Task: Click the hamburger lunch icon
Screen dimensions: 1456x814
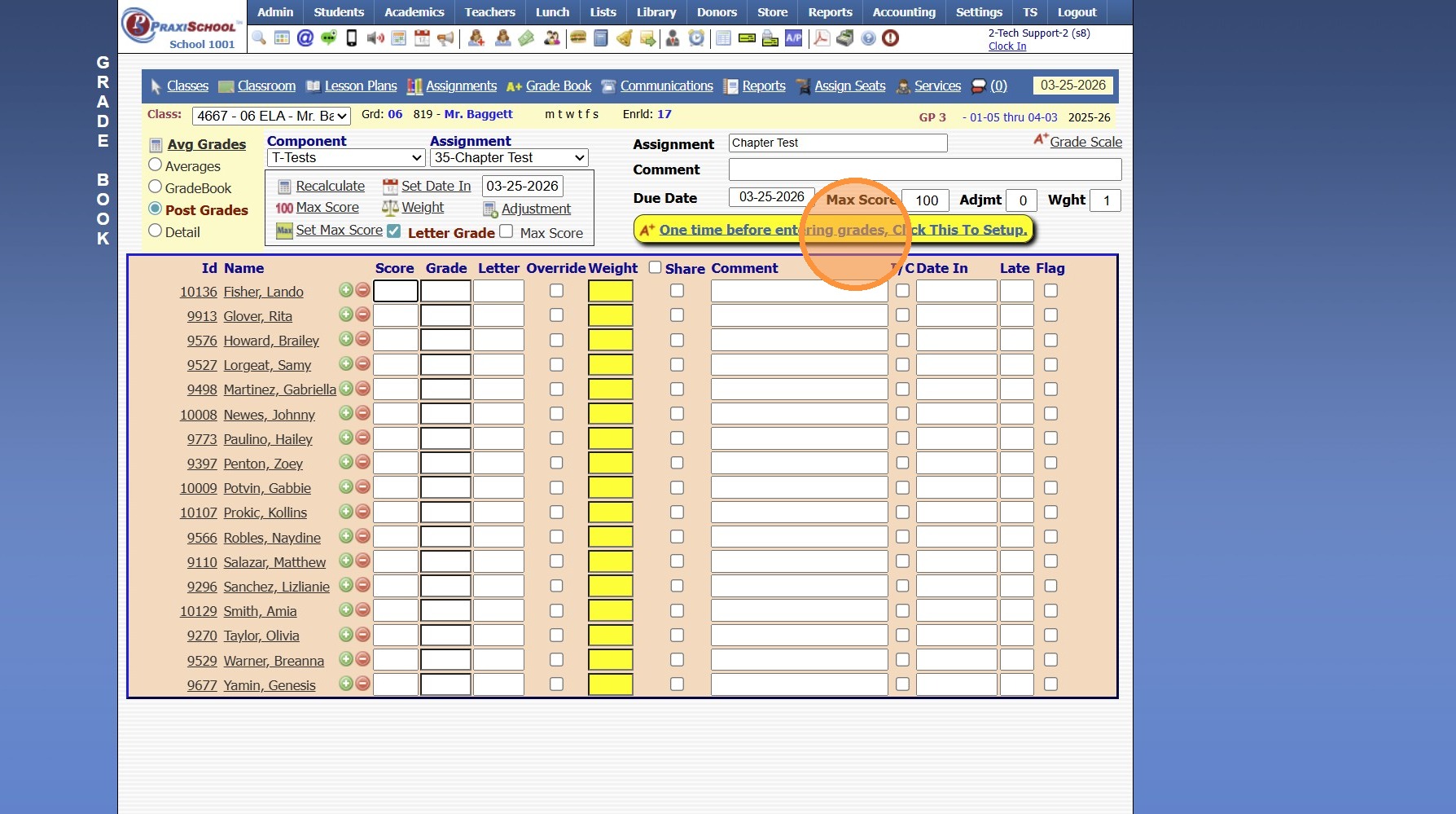Action: (x=578, y=37)
